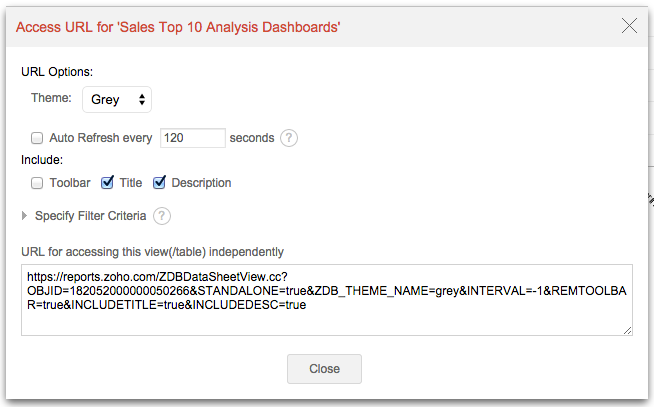The width and height of the screenshot is (654, 407).
Task: Focus the refresh interval field showing 120
Action: 191,138
